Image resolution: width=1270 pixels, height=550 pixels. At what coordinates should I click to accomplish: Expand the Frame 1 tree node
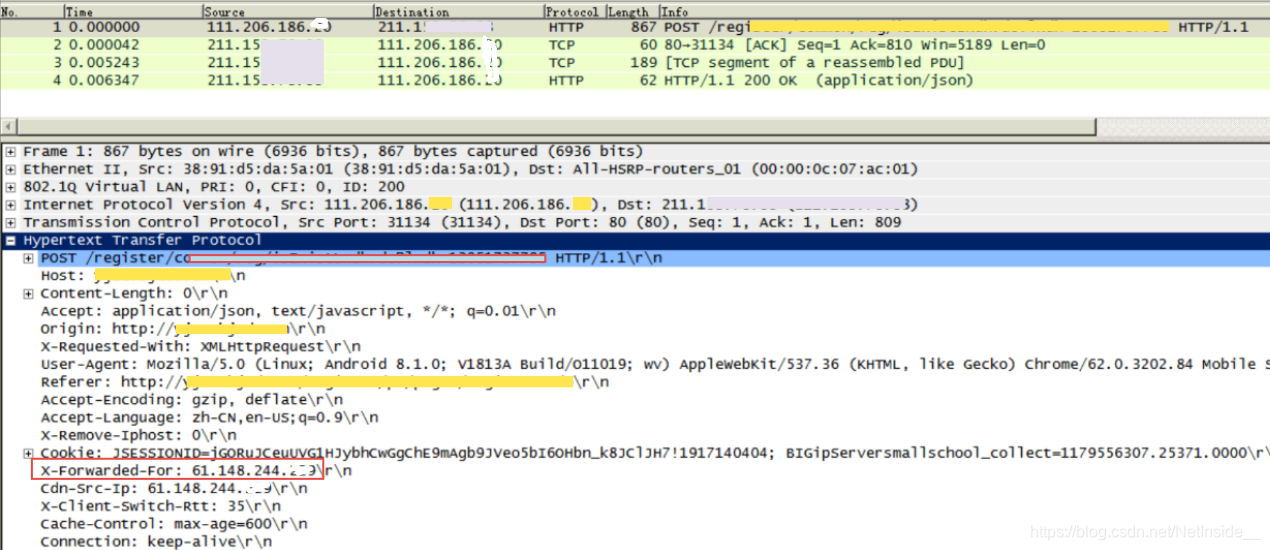[10, 152]
